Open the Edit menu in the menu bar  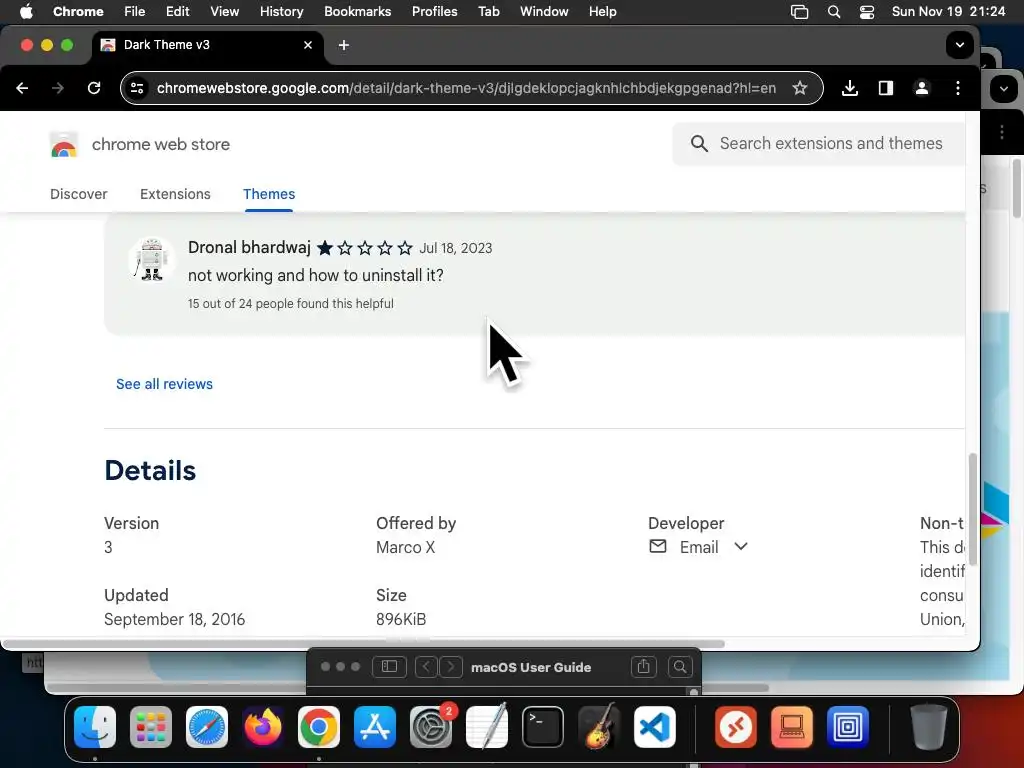click(177, 12)
